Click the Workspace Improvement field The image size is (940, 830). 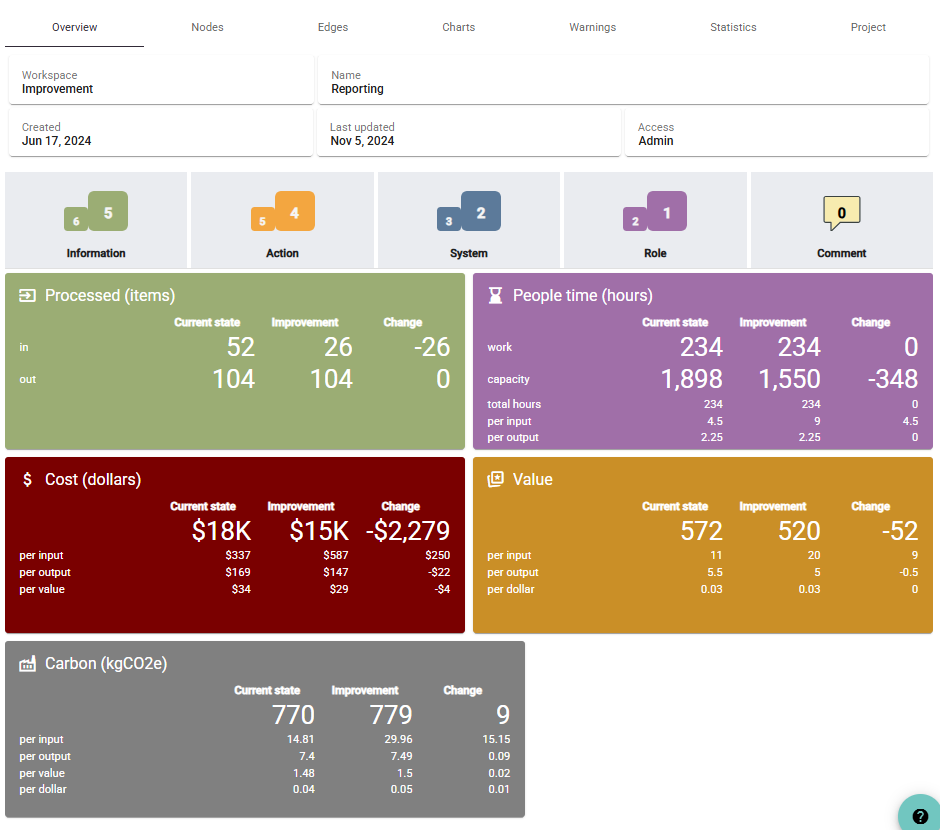[161, 80]
